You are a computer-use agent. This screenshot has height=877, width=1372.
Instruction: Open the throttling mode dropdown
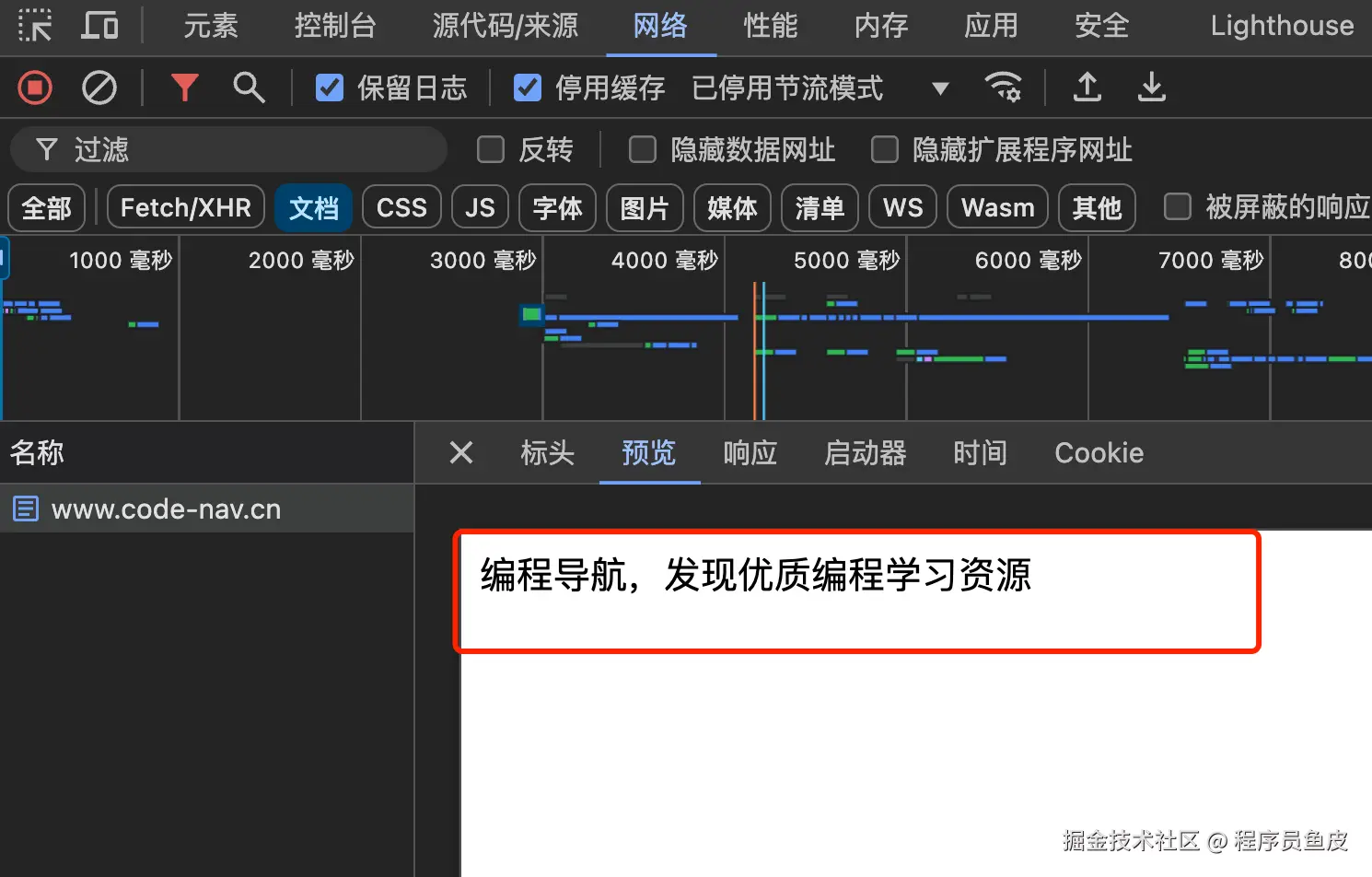coord(820,88)
